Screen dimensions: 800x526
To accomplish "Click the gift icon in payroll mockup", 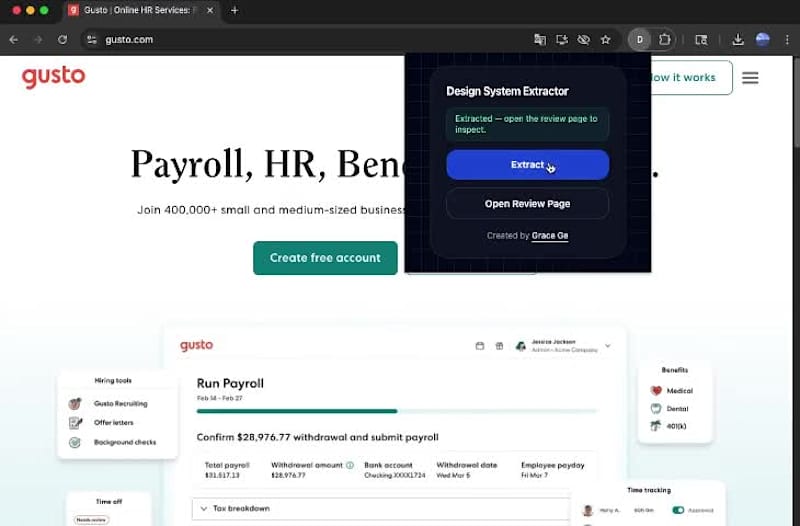I will (x=499, y=346).
